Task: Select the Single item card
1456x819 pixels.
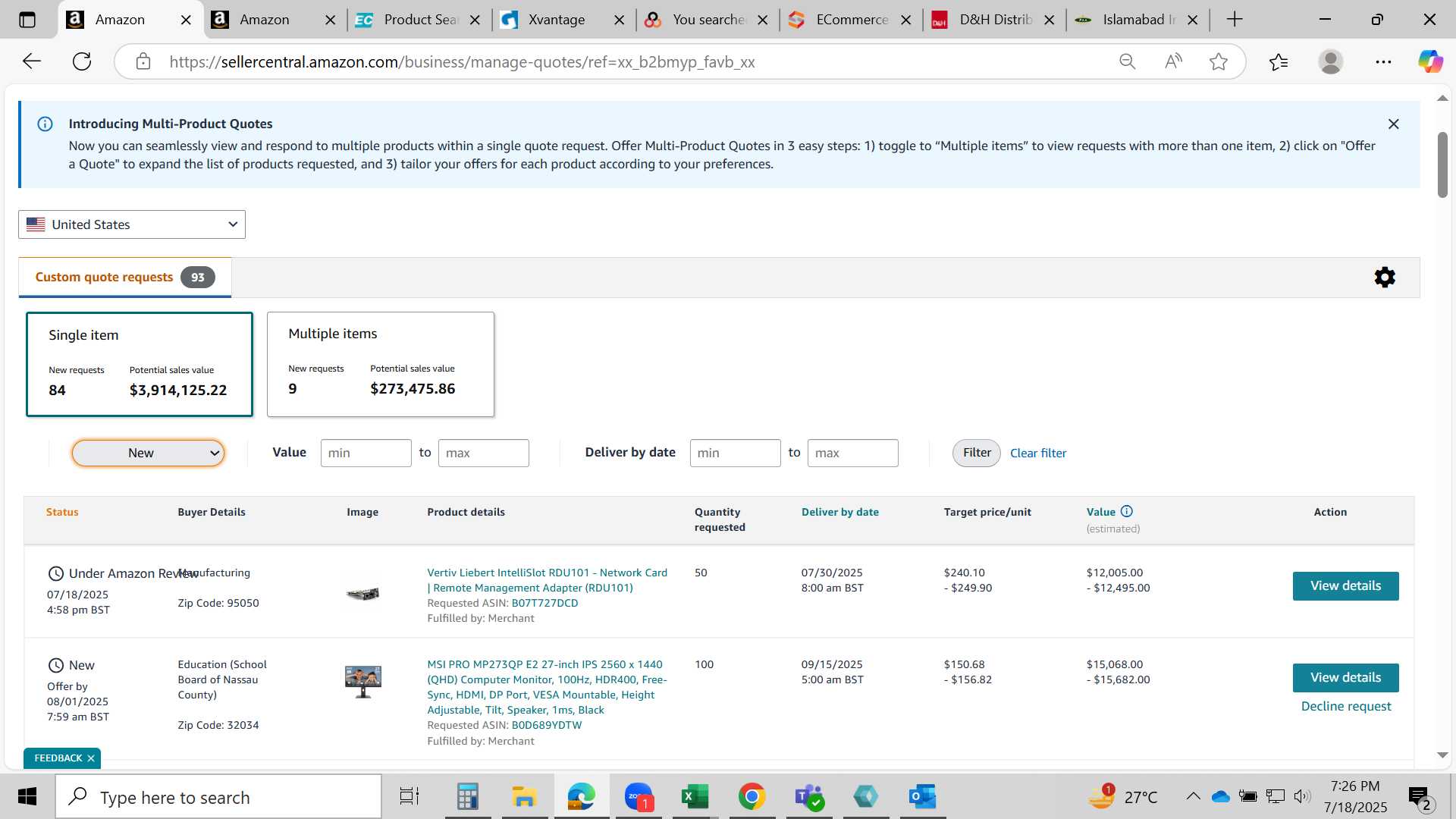Action: [140, 364]
